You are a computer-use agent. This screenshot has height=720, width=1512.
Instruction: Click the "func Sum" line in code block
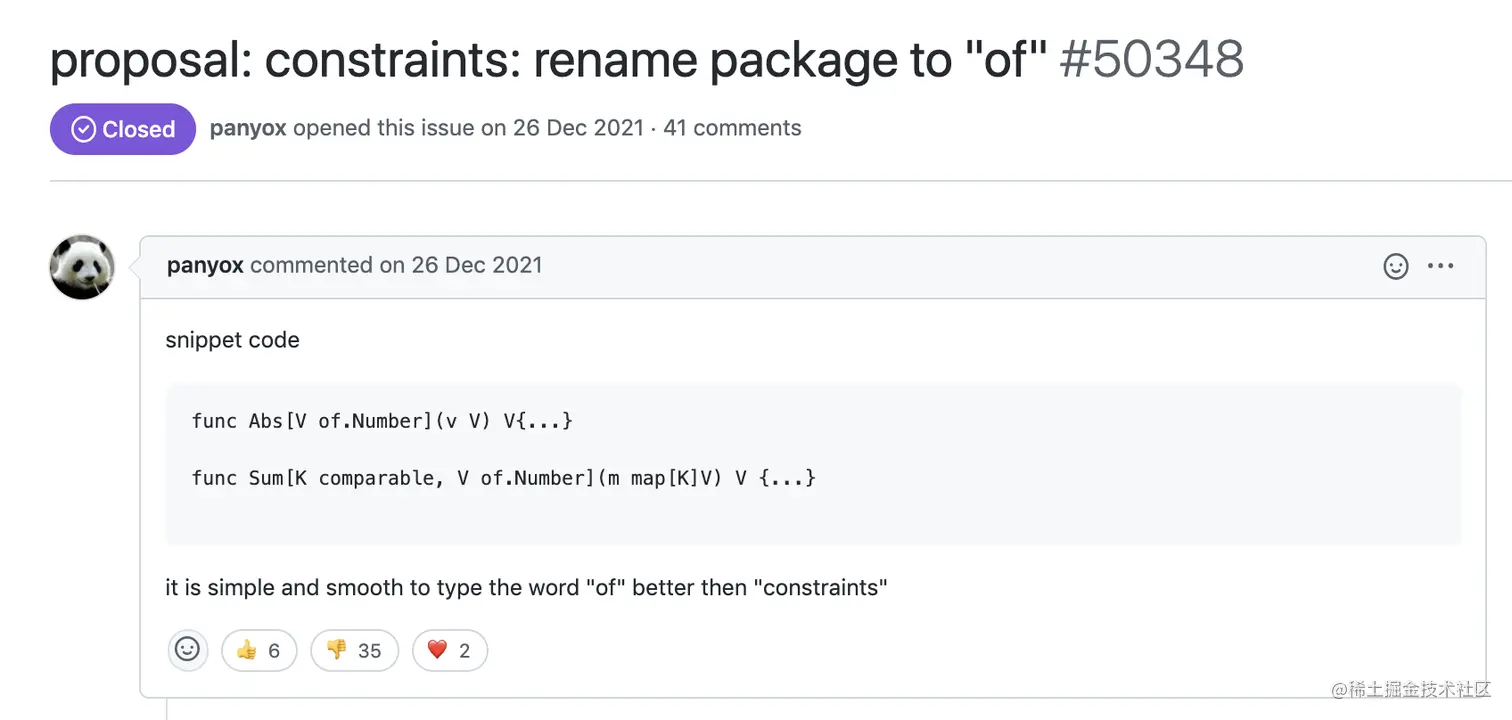pos(504,478)
